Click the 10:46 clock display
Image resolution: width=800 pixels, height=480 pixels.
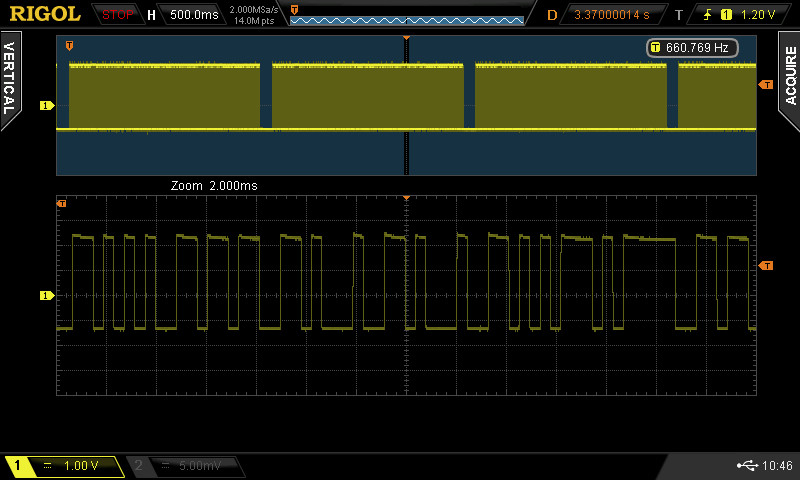point(776,466)
